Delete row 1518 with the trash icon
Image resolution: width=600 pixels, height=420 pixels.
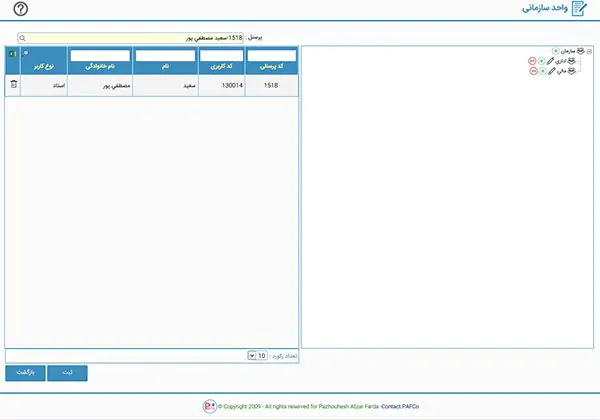point(14,85)
